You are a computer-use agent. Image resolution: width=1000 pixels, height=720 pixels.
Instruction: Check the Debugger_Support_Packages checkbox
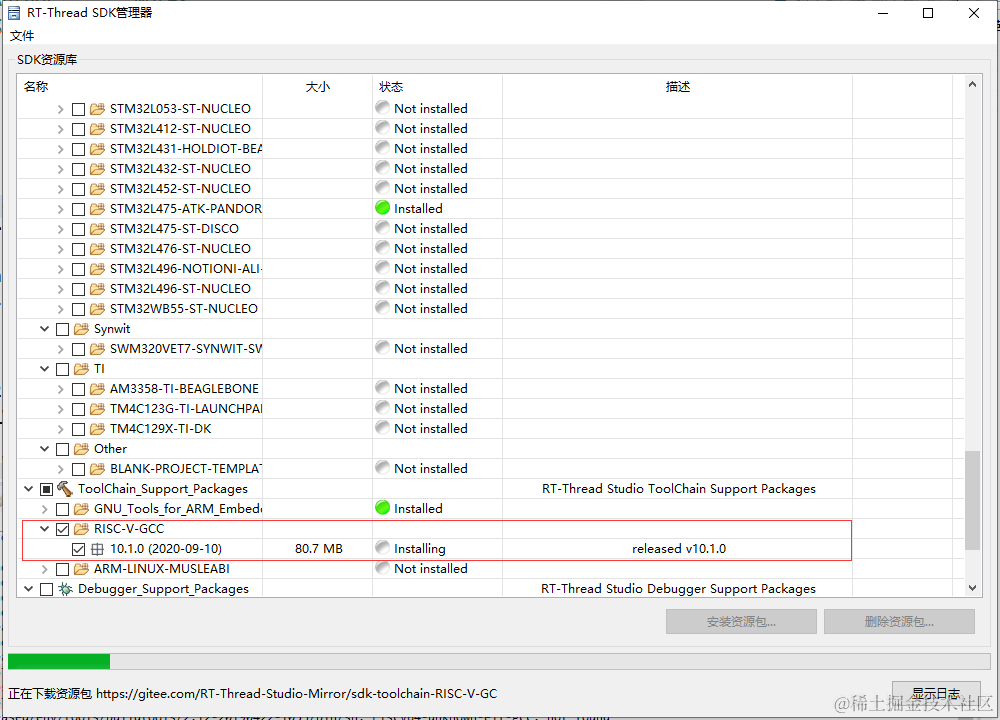pos(47,589)
